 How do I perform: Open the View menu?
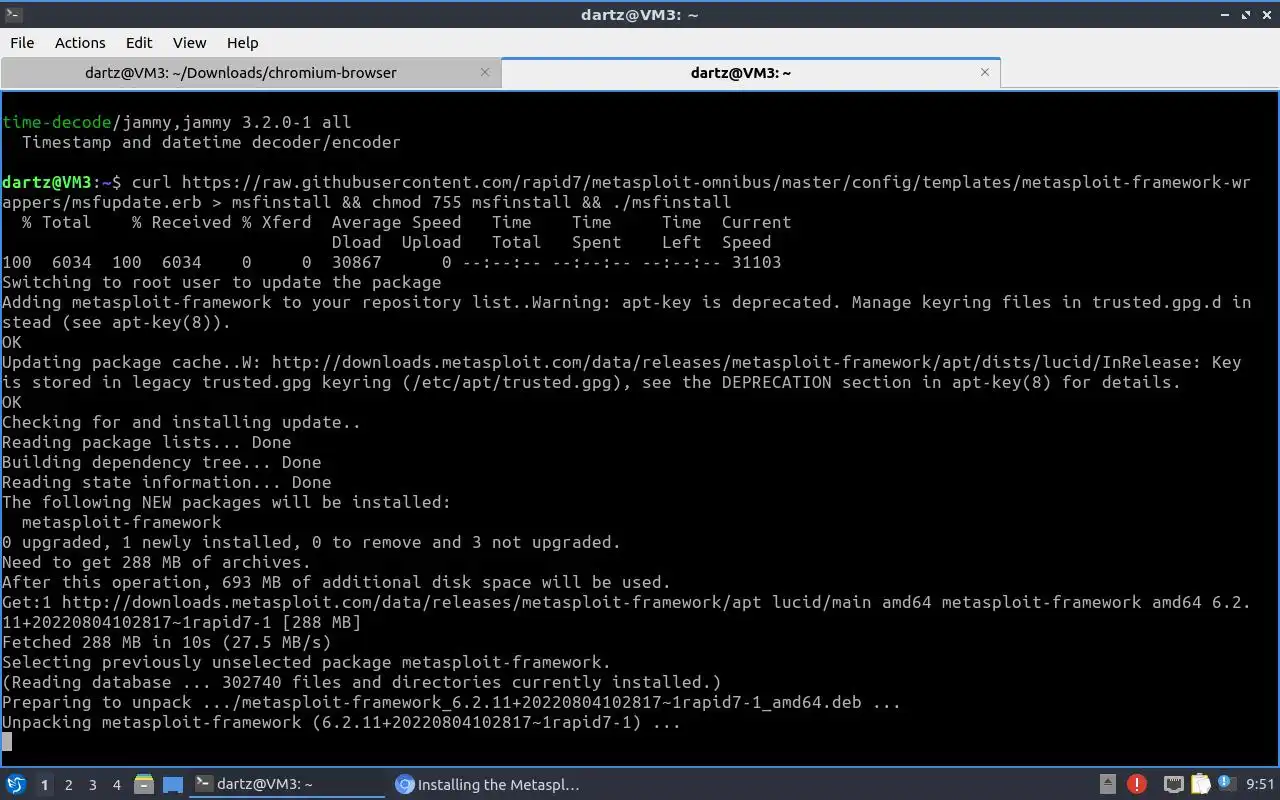tap(189, 43)
